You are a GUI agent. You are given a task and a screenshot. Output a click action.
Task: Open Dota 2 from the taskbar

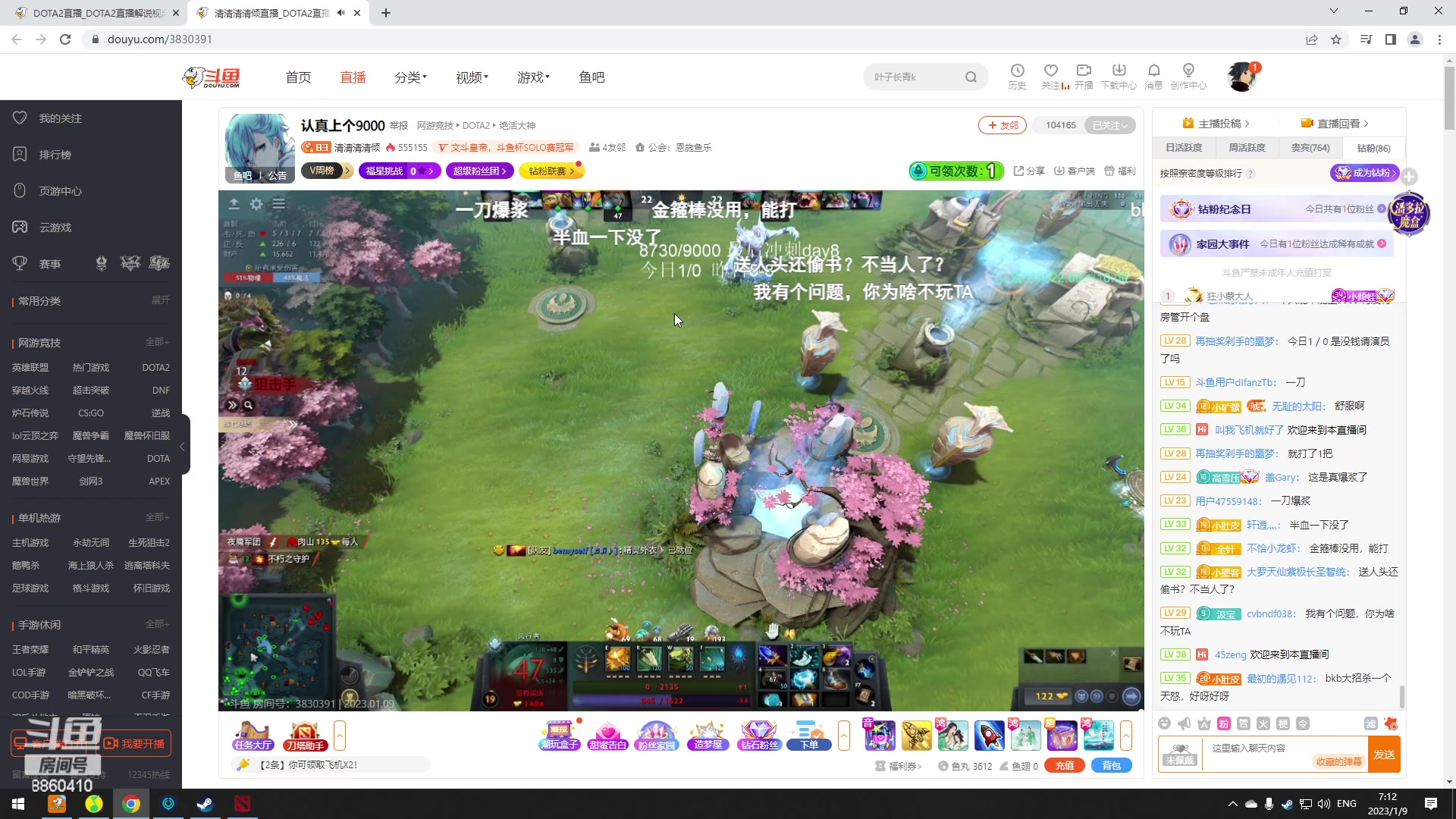click(242, 804)
